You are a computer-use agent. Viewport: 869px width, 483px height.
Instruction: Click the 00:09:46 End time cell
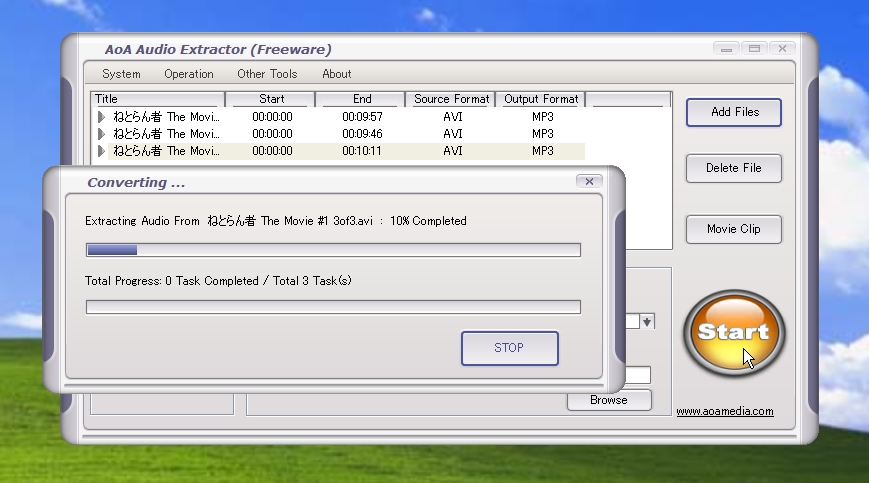pyautogui.click(x=362, y=133)
